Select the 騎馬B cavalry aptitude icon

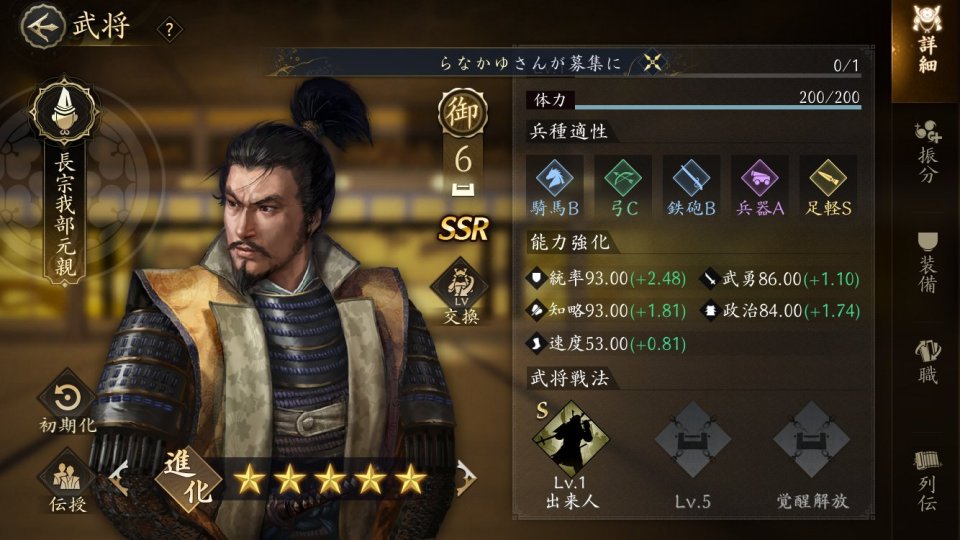pyautogui.click(x=555, y=187)
